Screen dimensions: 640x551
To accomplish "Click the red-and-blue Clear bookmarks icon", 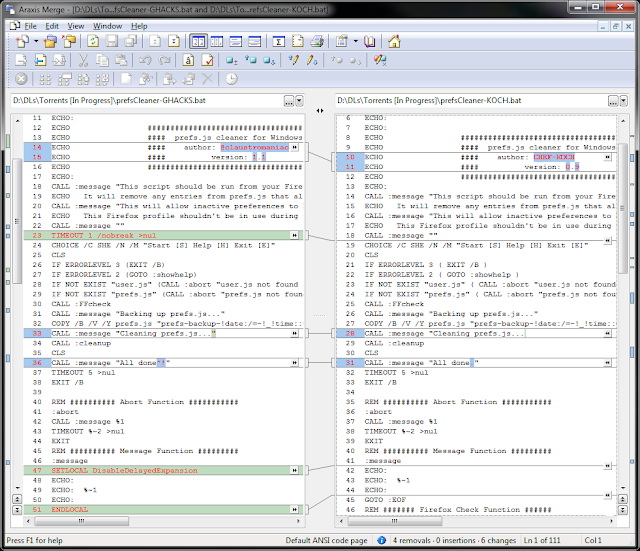I will coord(380,60).
